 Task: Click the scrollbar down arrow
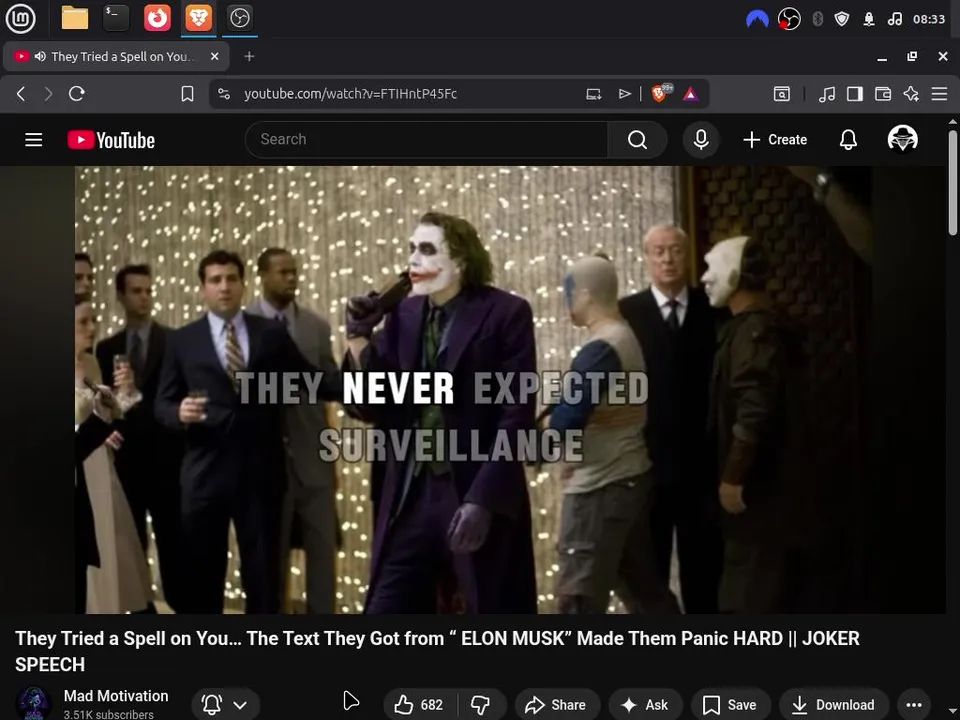[x=953, y=711]
